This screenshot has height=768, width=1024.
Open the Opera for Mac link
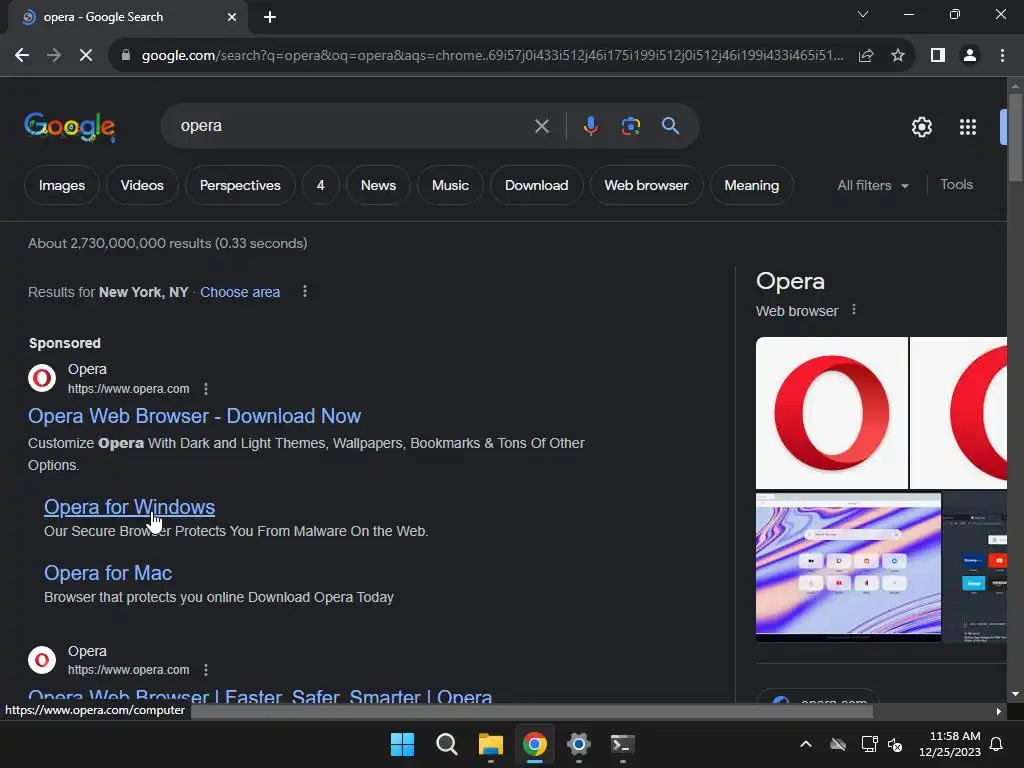point(108,573)
